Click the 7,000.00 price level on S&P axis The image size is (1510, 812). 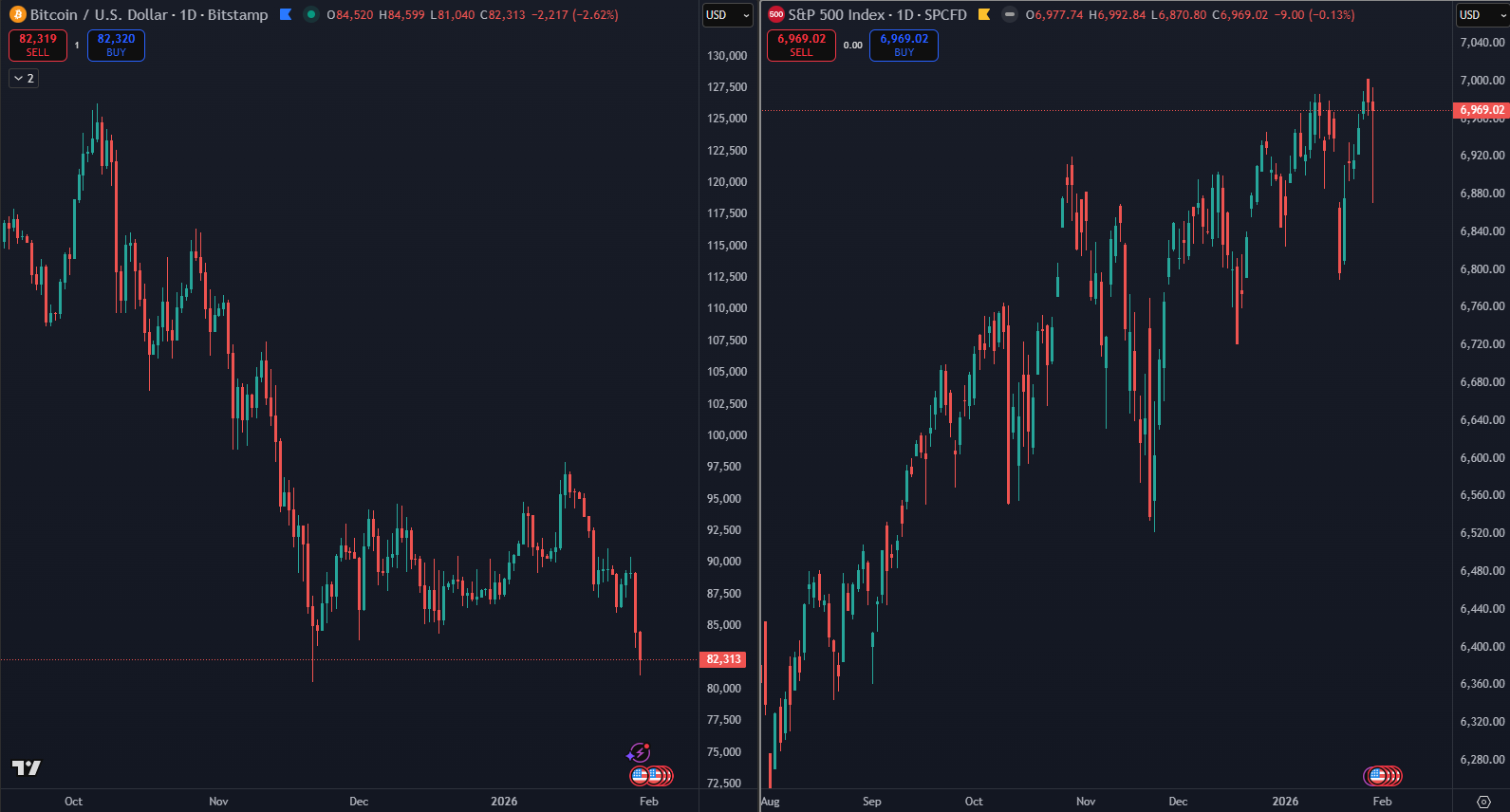pos(1482,81)
